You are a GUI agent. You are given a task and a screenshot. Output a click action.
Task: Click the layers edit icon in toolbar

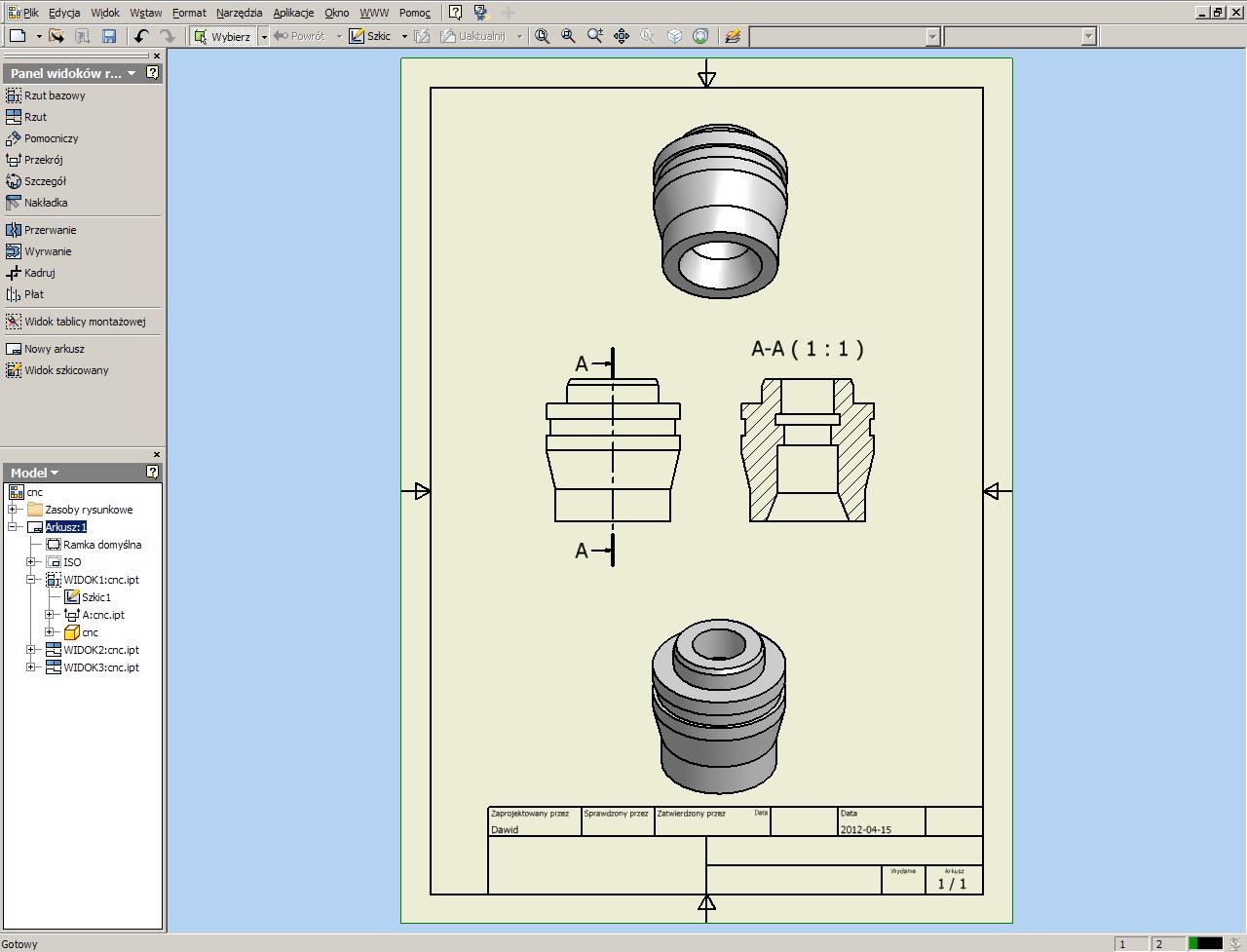point(734,36)
